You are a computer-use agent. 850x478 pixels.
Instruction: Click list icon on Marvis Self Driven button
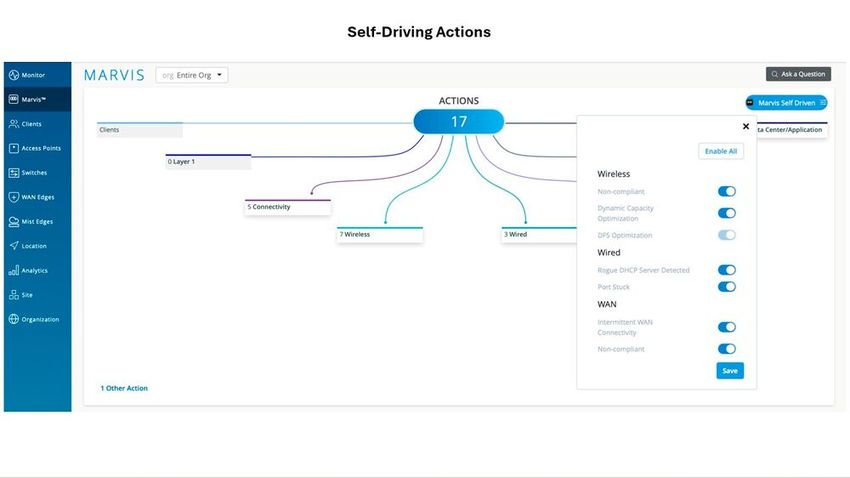tap(822, 102)
